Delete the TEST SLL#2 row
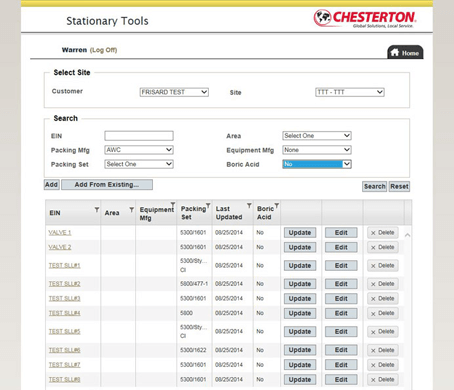Viewport: 454px width, 390px height. pyautogui.click(x=383, y=284)
